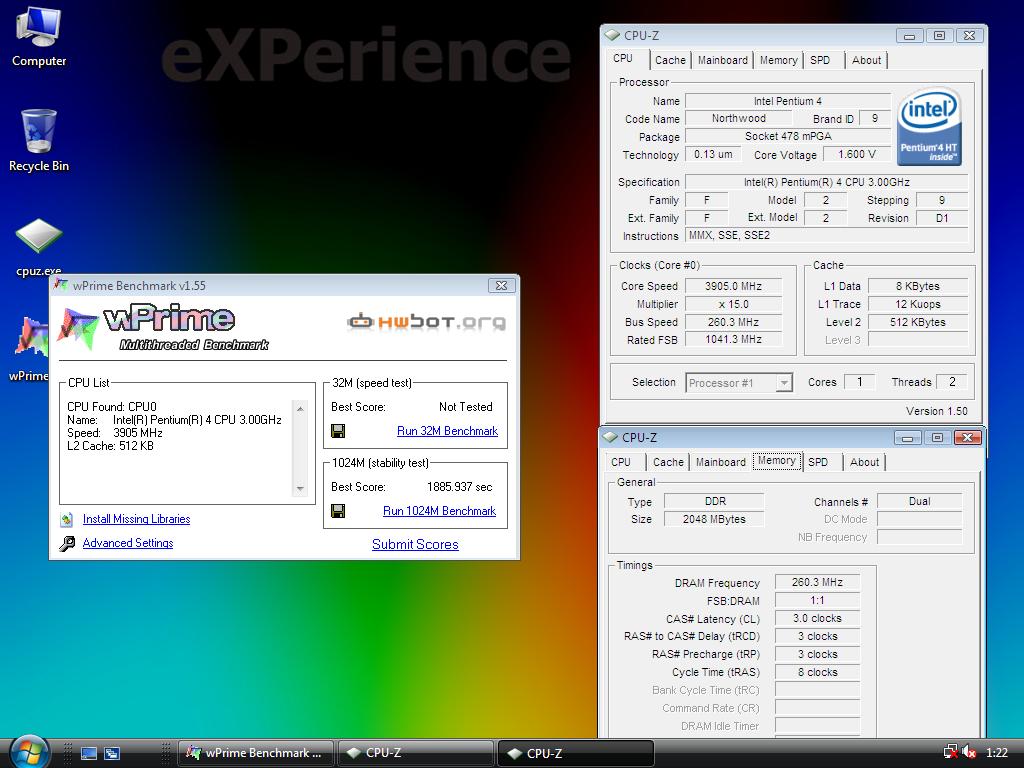Click the CPU List scrollbar down arrow
The width and height of the screenshot is (1024, 768).
300,488
